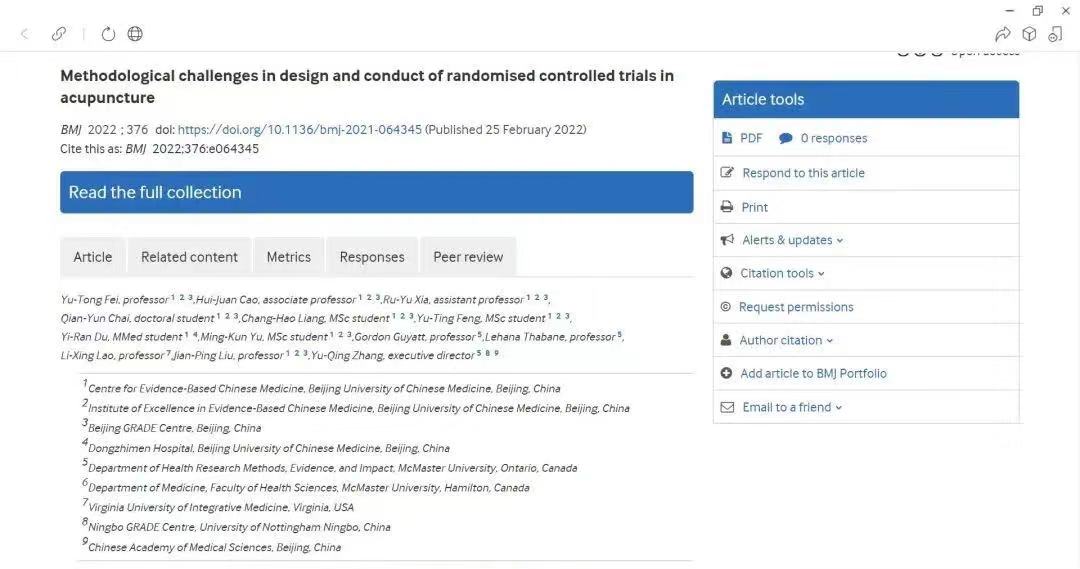
Task: Expand the Alerts & updates menu
Action: [792, 240]
